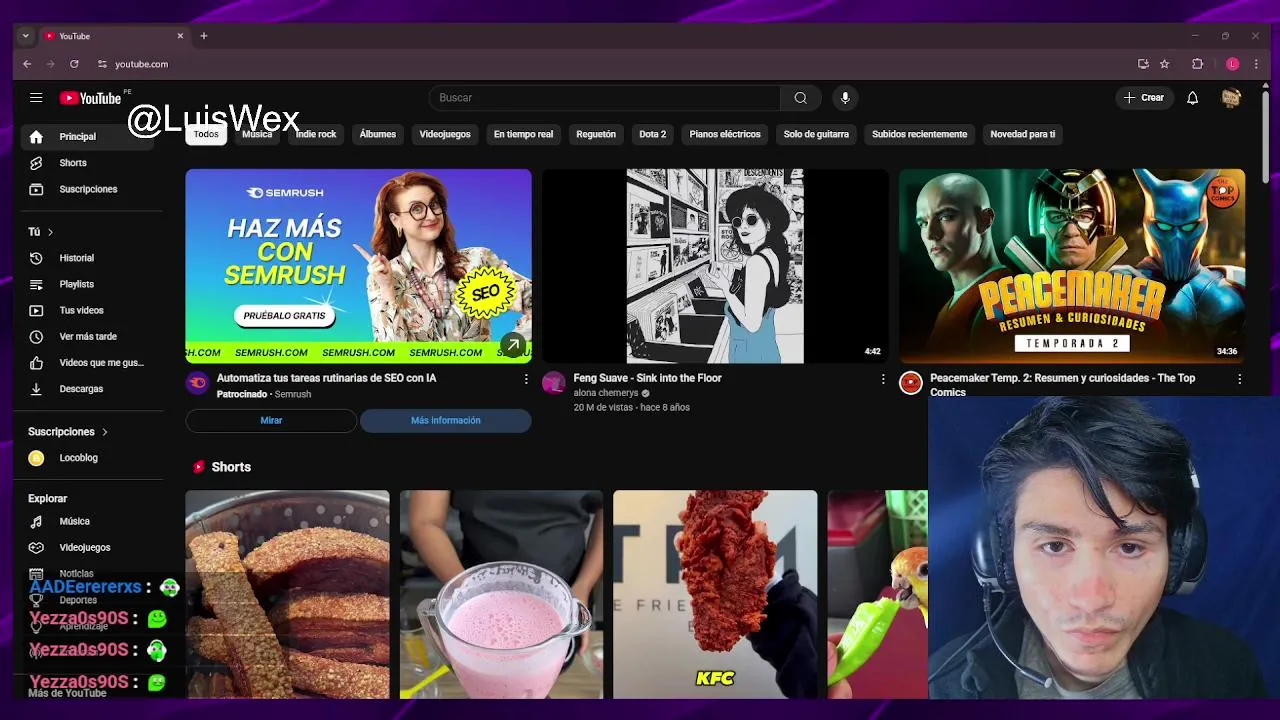This screenshot has height=720, width=1280.
Task: Open more options for Peacemaker video
Action: (x=1239, y=379)
